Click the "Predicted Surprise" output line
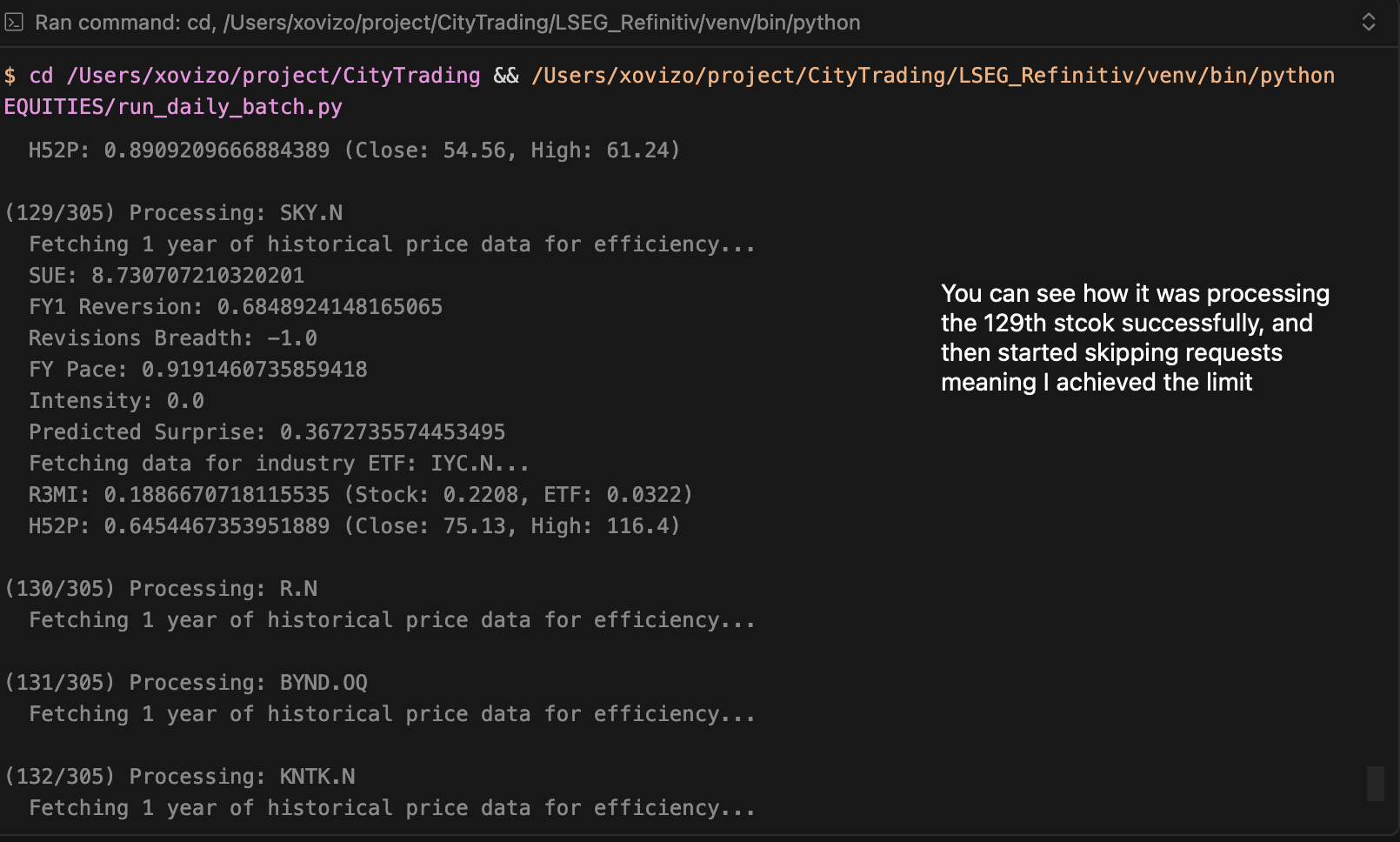 [x=266, y=432]
